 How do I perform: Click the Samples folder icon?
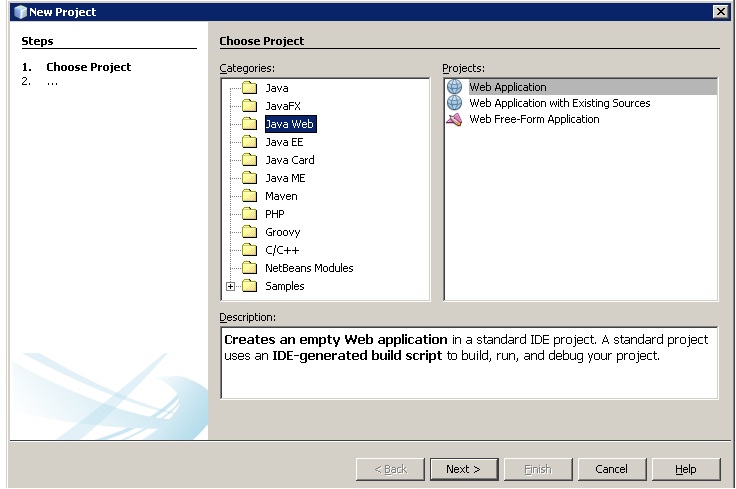click(250, 286)
